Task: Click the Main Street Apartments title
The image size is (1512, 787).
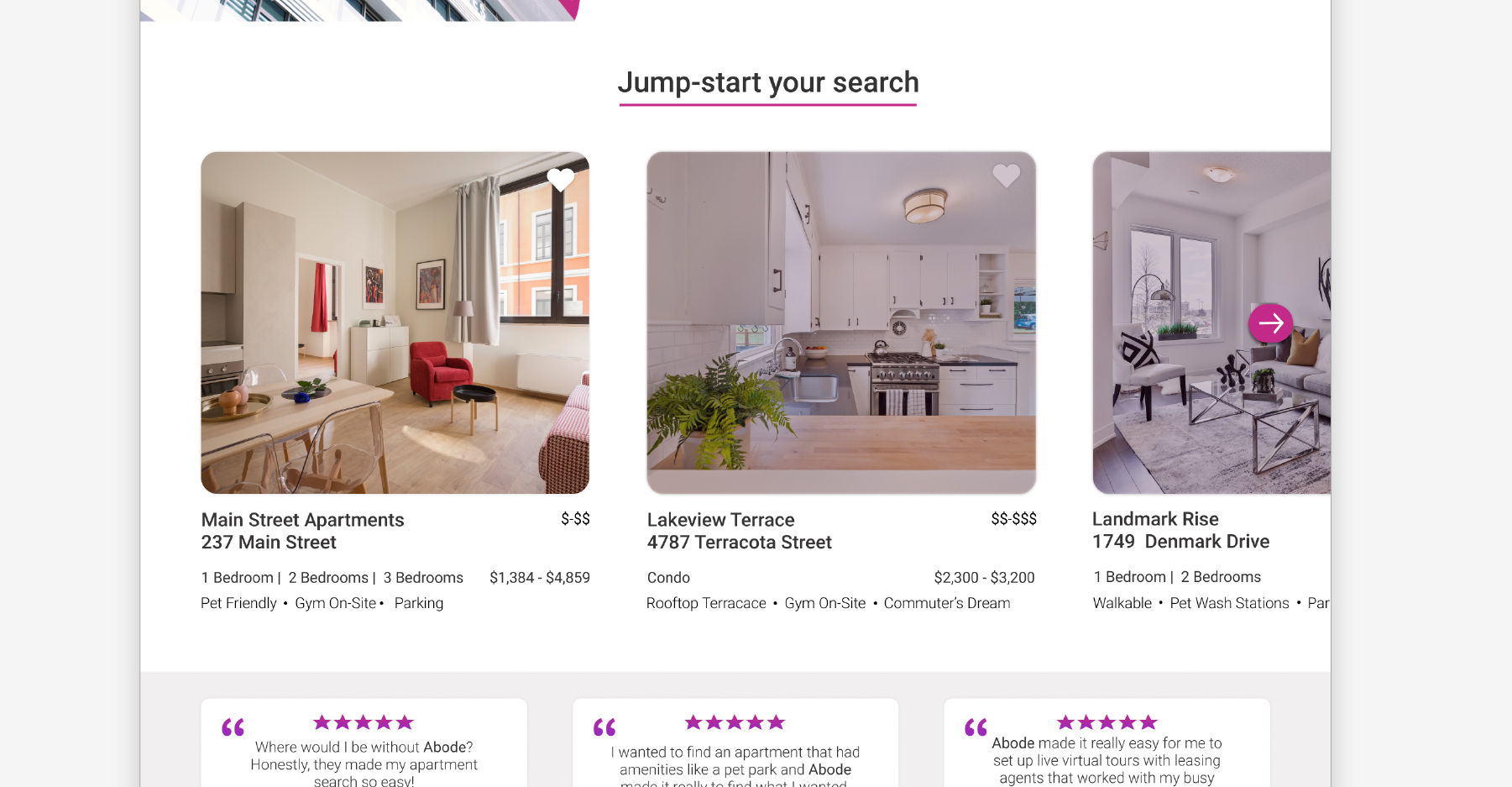Action: coord(302,520)
